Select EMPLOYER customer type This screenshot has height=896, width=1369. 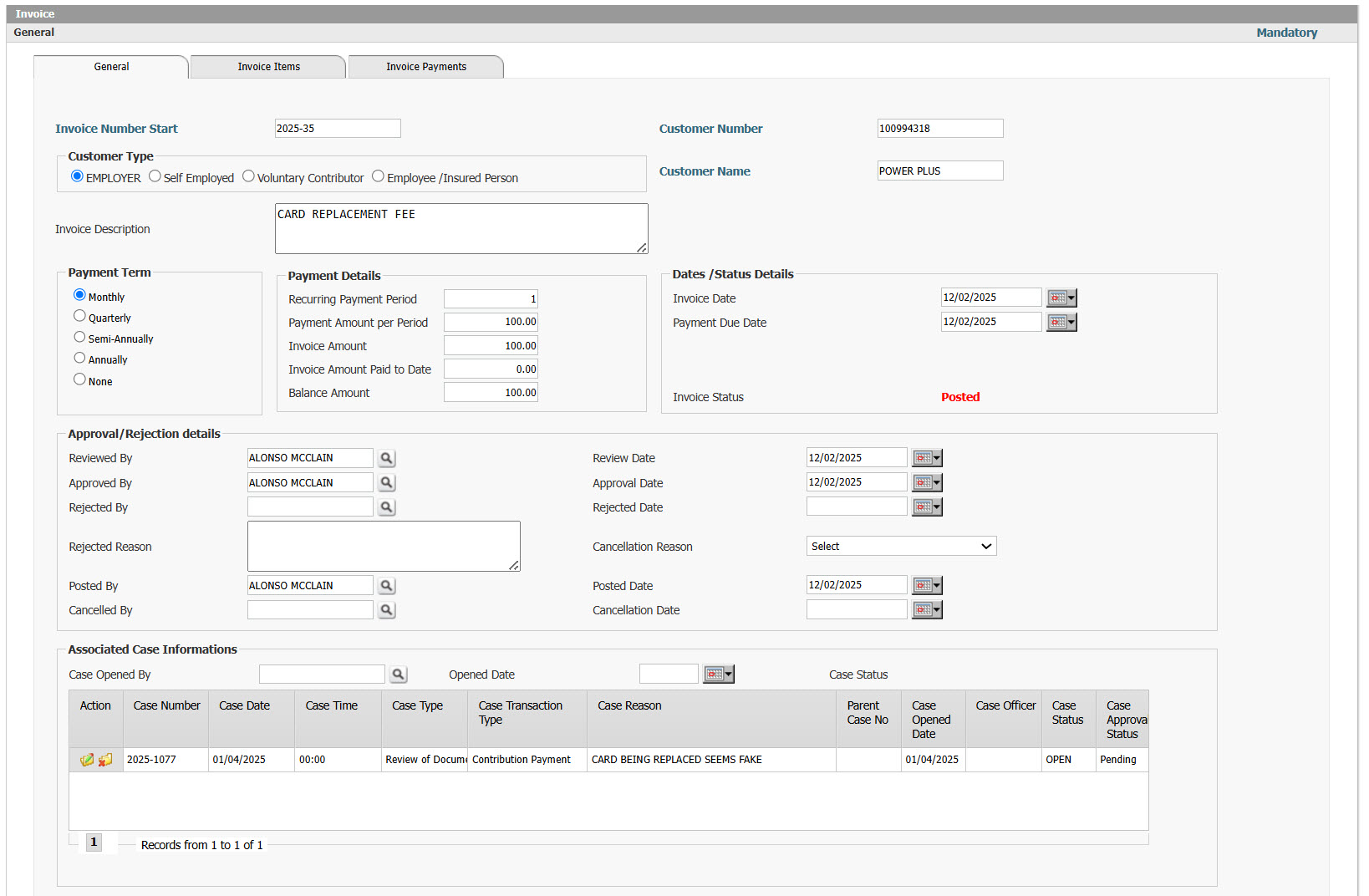[77, 176]
